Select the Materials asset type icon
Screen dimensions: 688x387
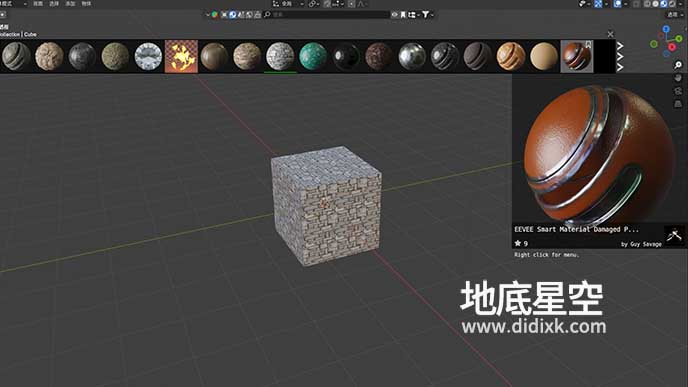click(233, 14)
